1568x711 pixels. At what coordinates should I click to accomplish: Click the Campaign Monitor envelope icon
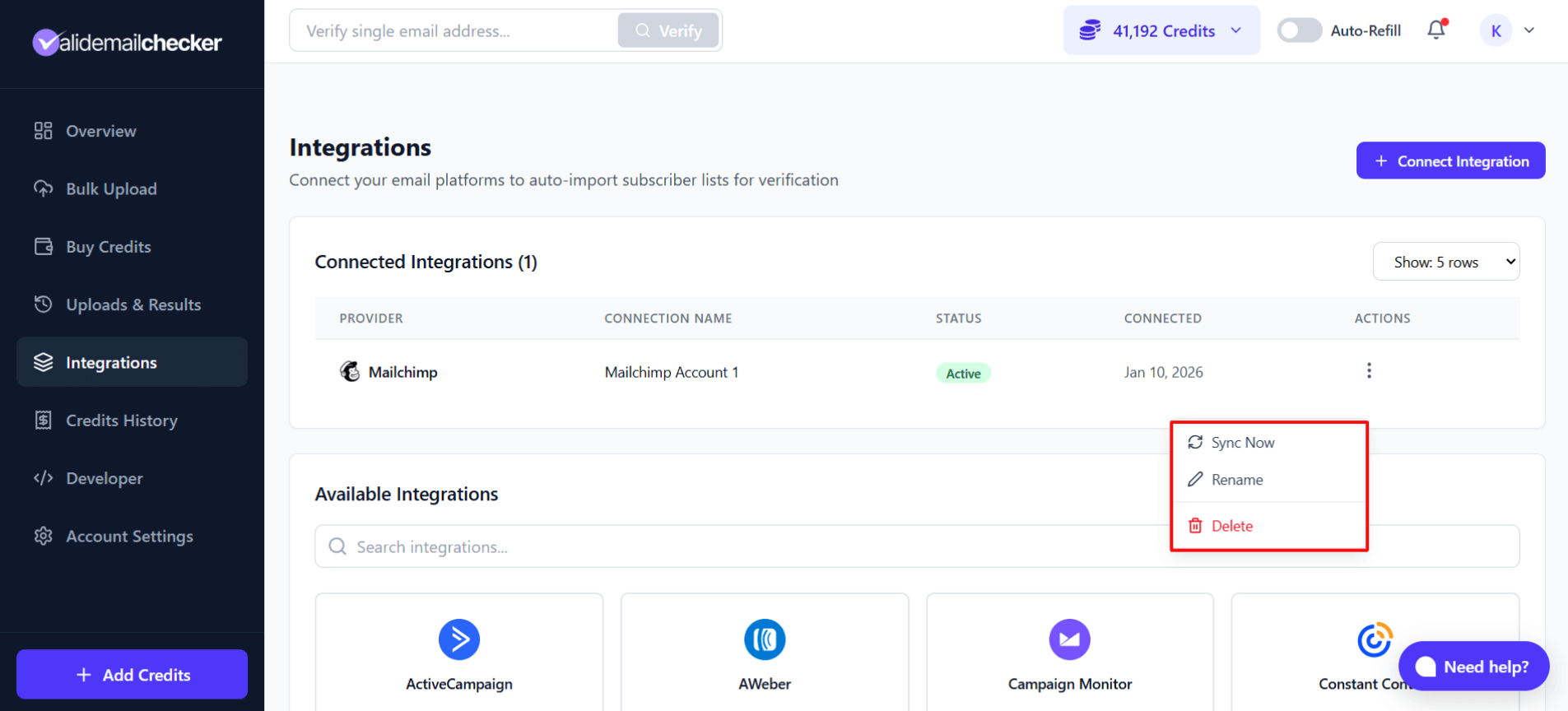[1070, 639]
